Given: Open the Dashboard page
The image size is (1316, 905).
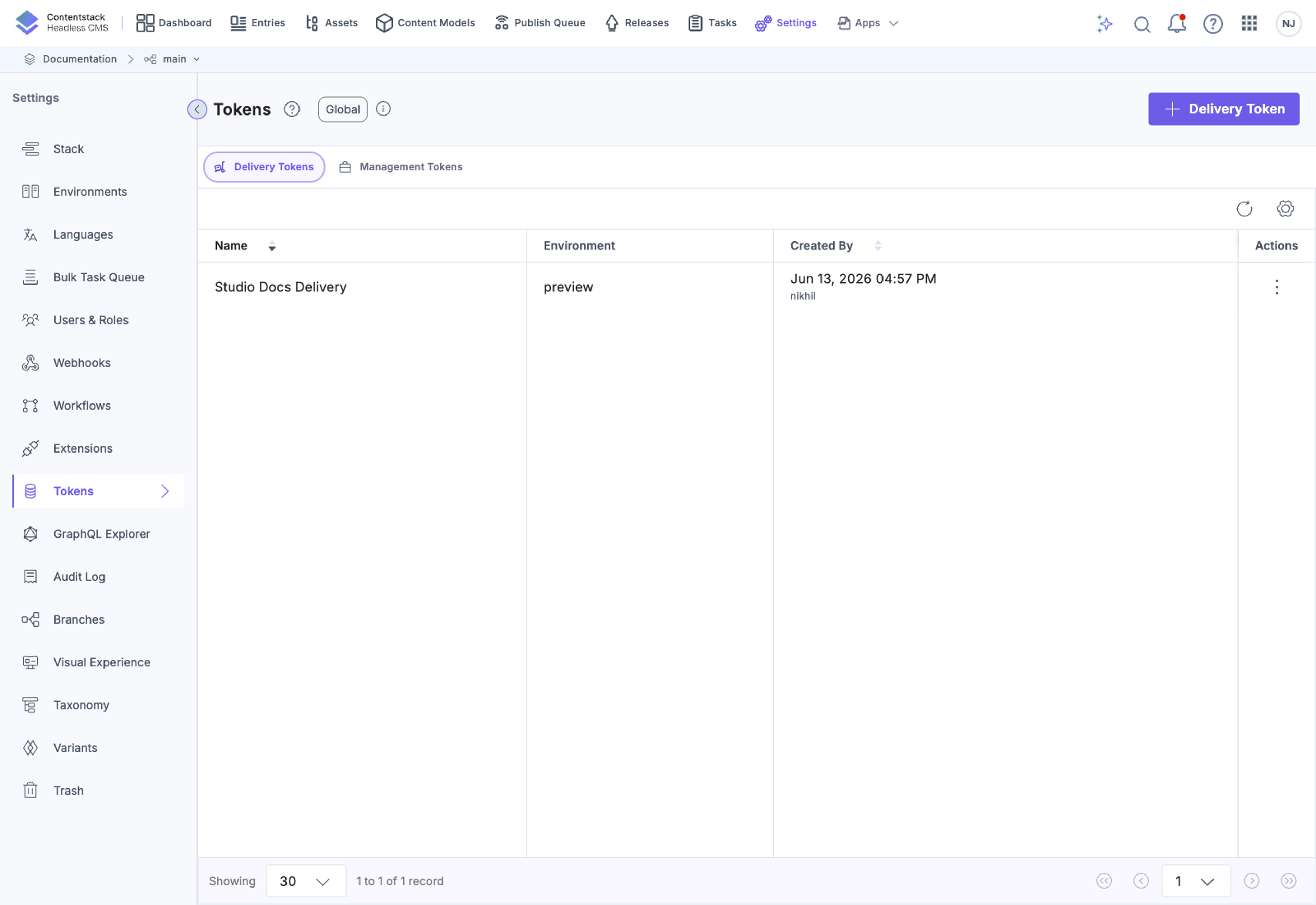Looking at the screenshot, I should point(174,23).
